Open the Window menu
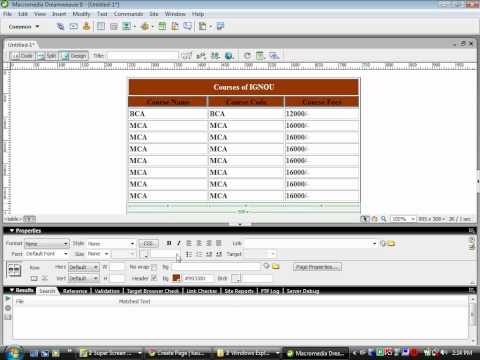Viewport: 480px width, 360px height. coord(175,14)
